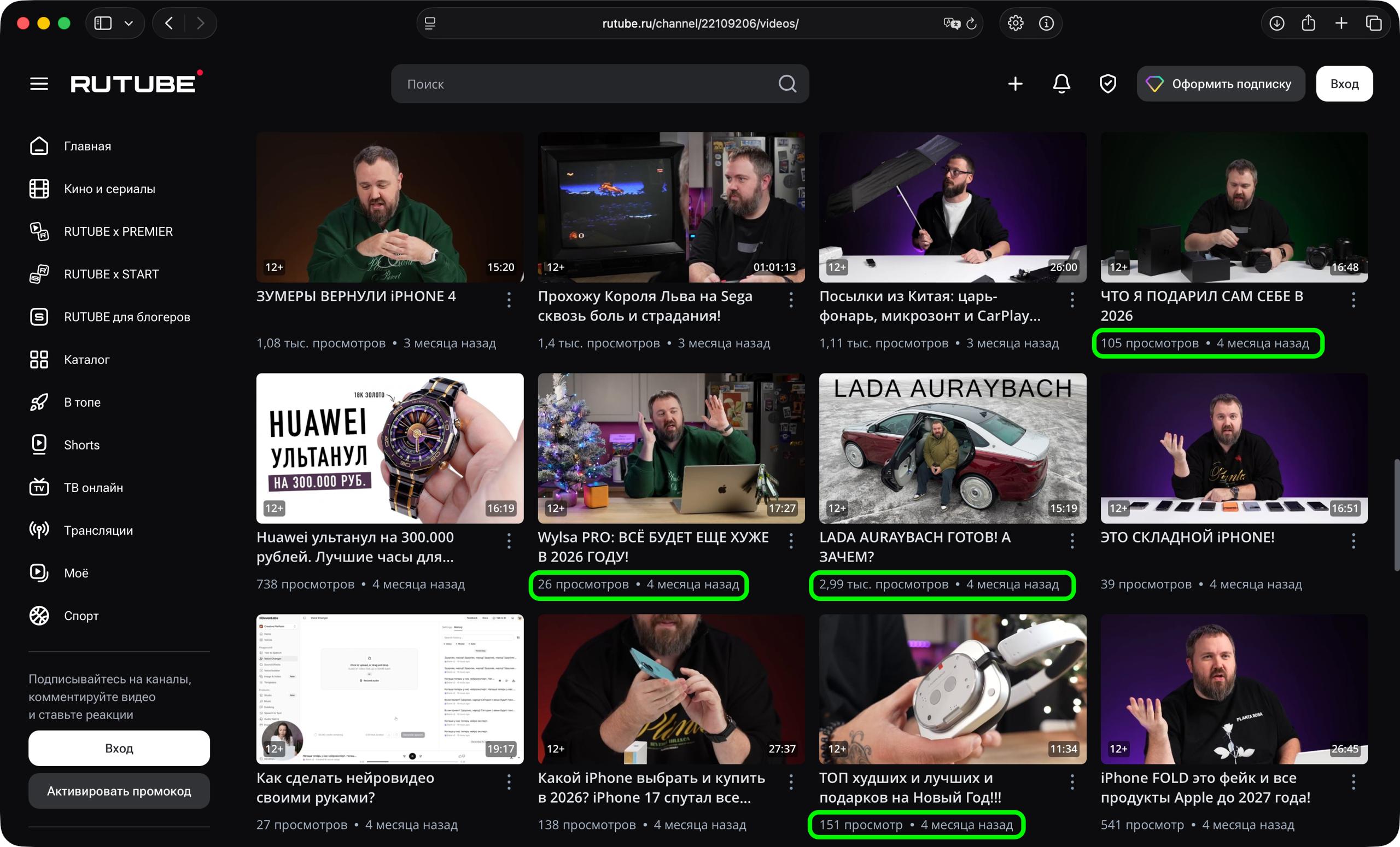
Task: Select Кино и сериалы menu item
Action: click(x=109, y=189)
